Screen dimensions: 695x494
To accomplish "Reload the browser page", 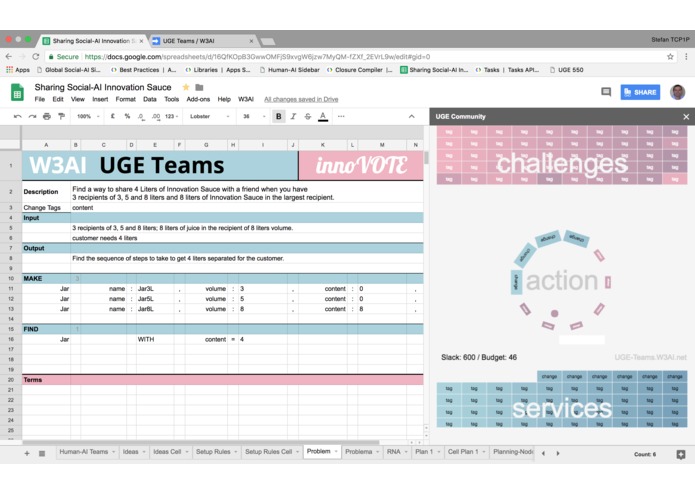I will (x=36, y=57).
